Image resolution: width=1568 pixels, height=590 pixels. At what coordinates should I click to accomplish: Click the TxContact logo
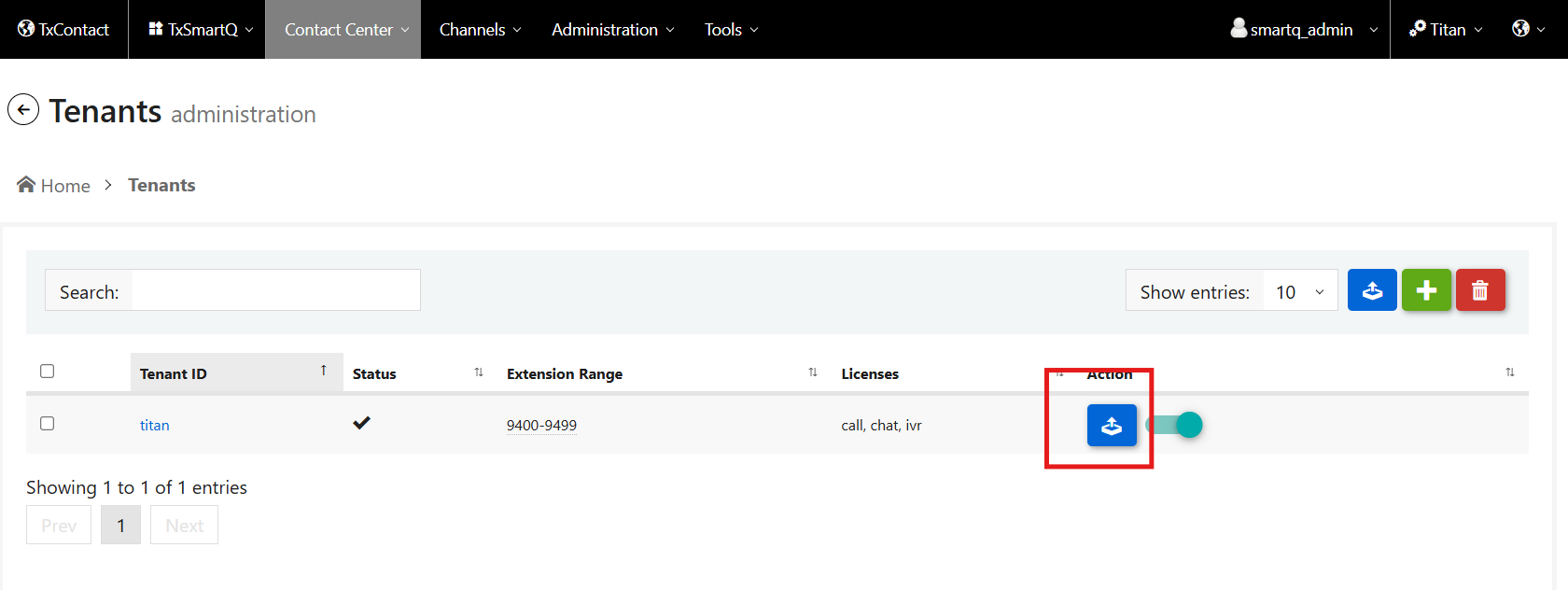click(63, 29)
